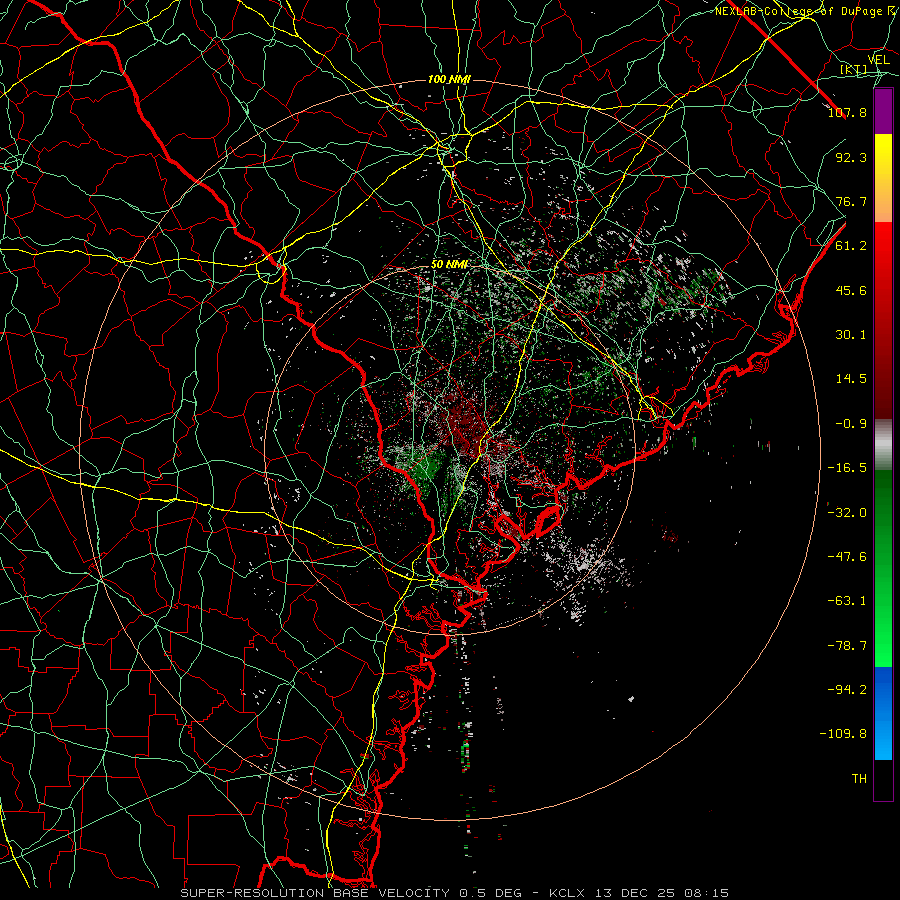This screenshot has height=900, width=900.
Task: Click the 100 NMI range ring label
Action: 449,79
